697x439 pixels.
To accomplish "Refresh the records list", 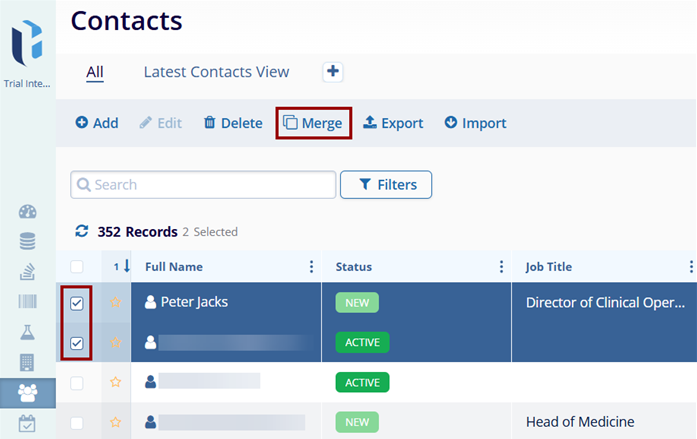I will (82, 232).
